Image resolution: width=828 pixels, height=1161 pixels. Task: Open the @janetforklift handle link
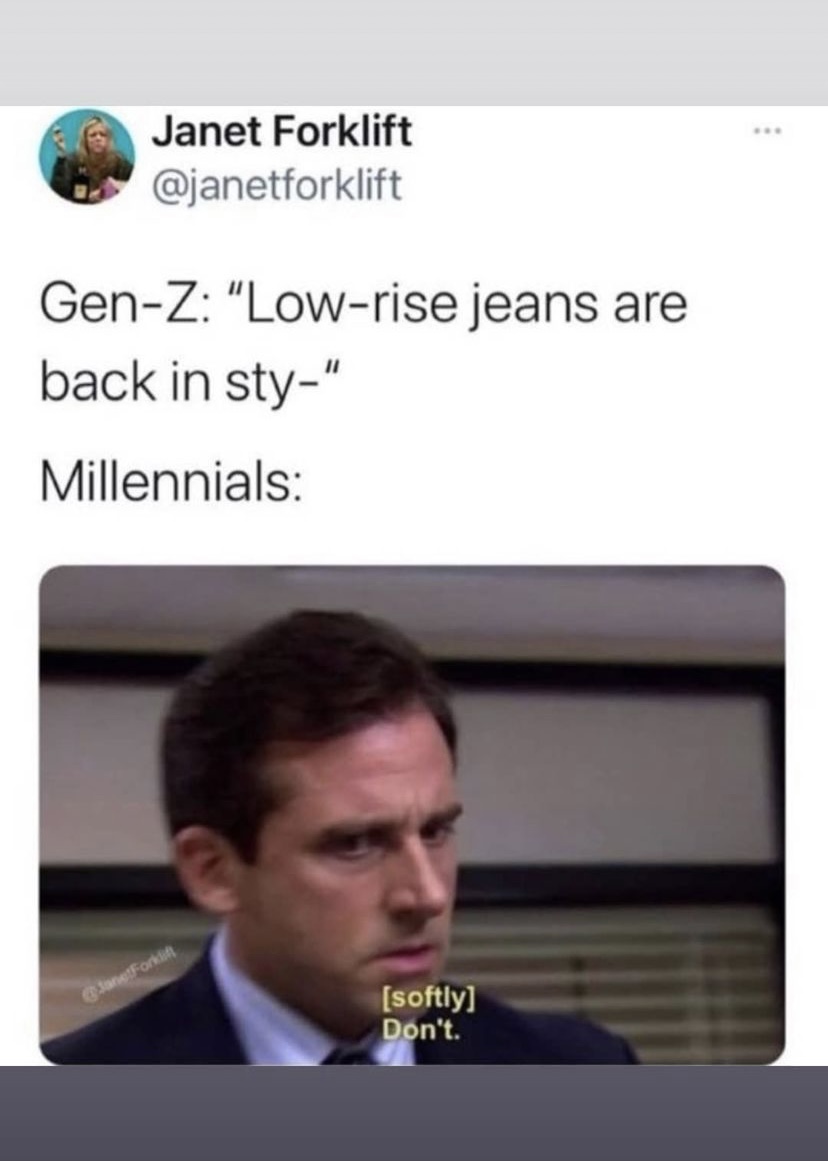pos(277,185)
